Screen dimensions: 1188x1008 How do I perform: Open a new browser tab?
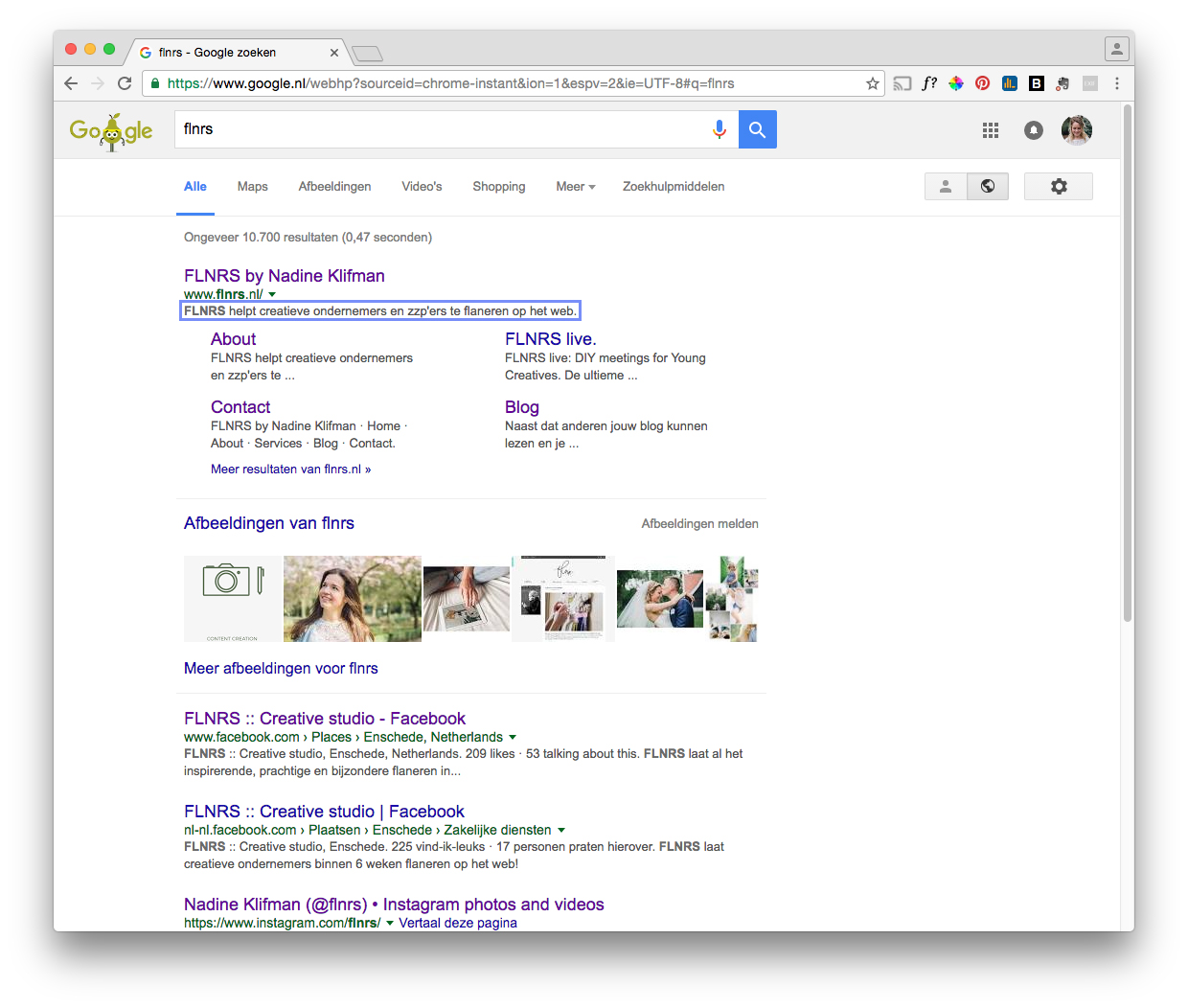click(367, 54)
